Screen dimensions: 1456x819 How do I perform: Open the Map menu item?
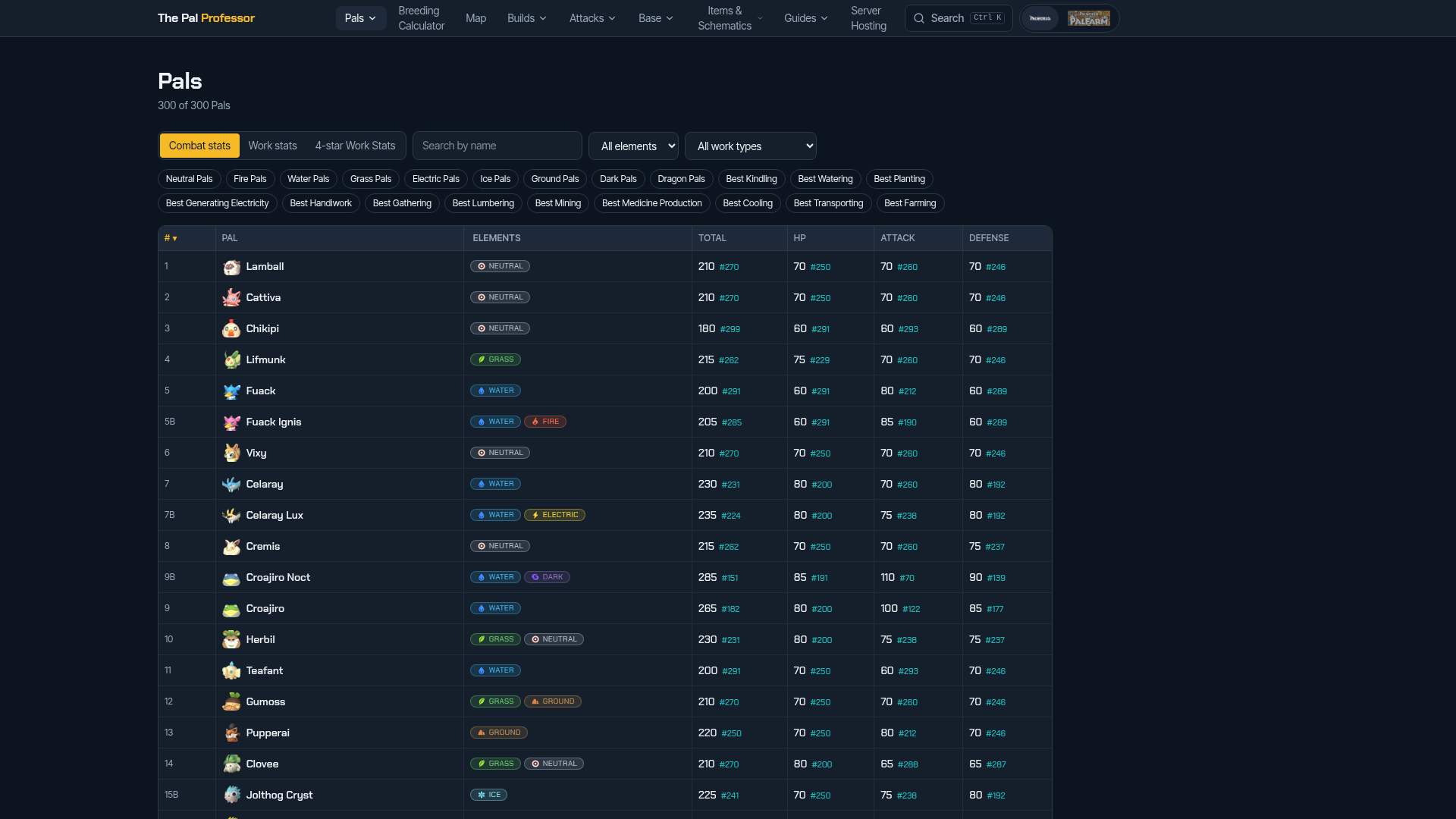(x=476, y=18)
